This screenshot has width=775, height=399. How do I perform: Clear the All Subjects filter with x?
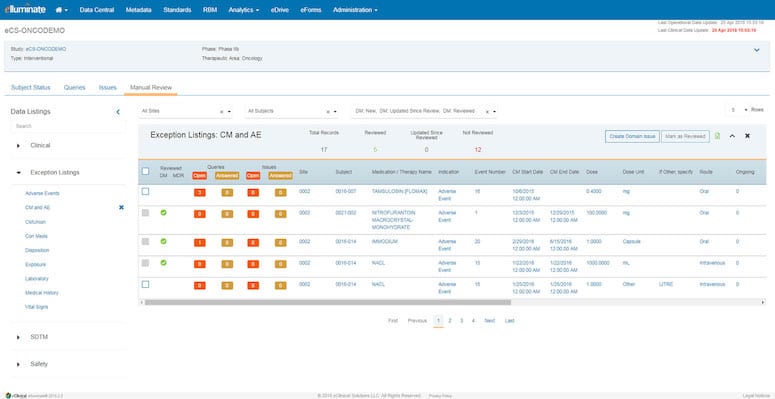coord(328,112)
